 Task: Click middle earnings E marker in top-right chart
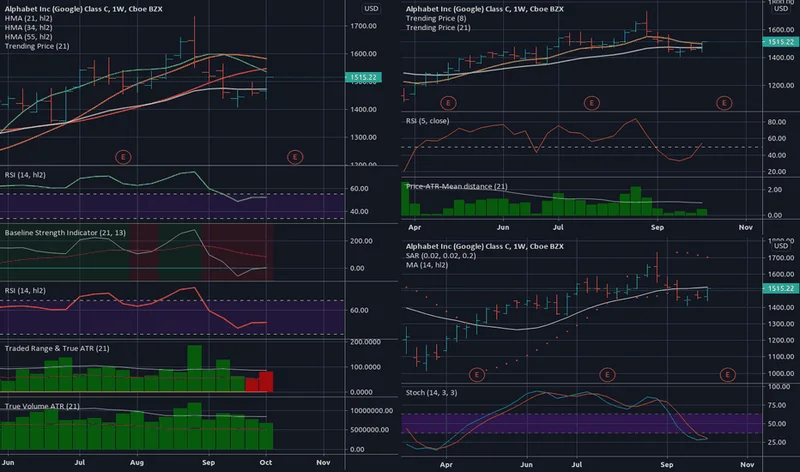click(592, 102)
